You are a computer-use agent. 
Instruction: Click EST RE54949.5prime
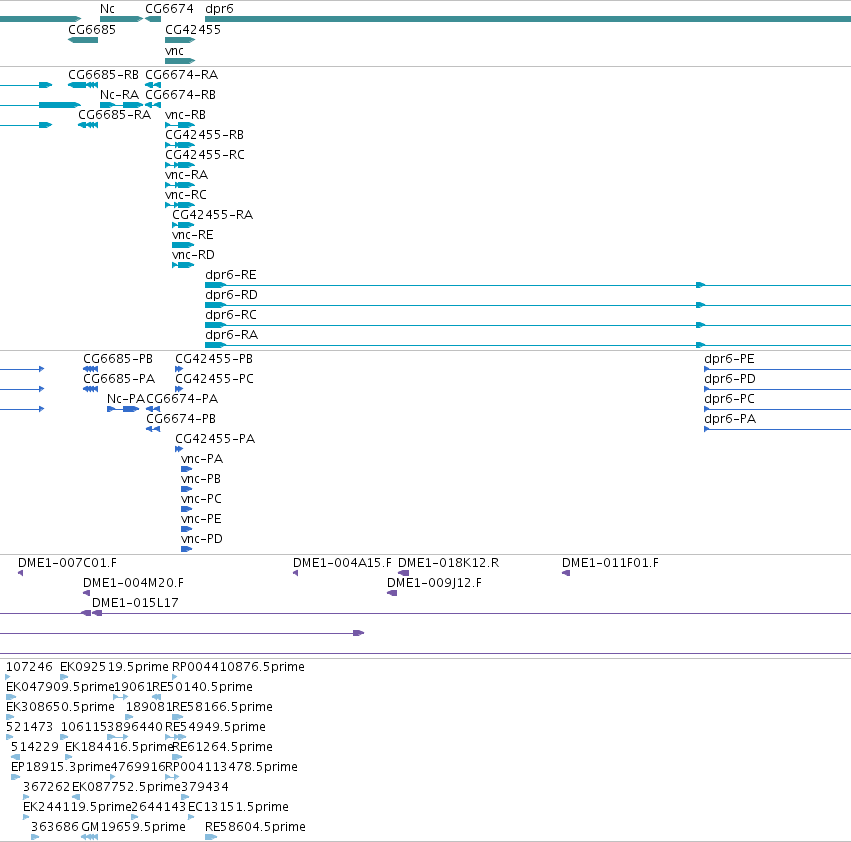pos(215,727)
